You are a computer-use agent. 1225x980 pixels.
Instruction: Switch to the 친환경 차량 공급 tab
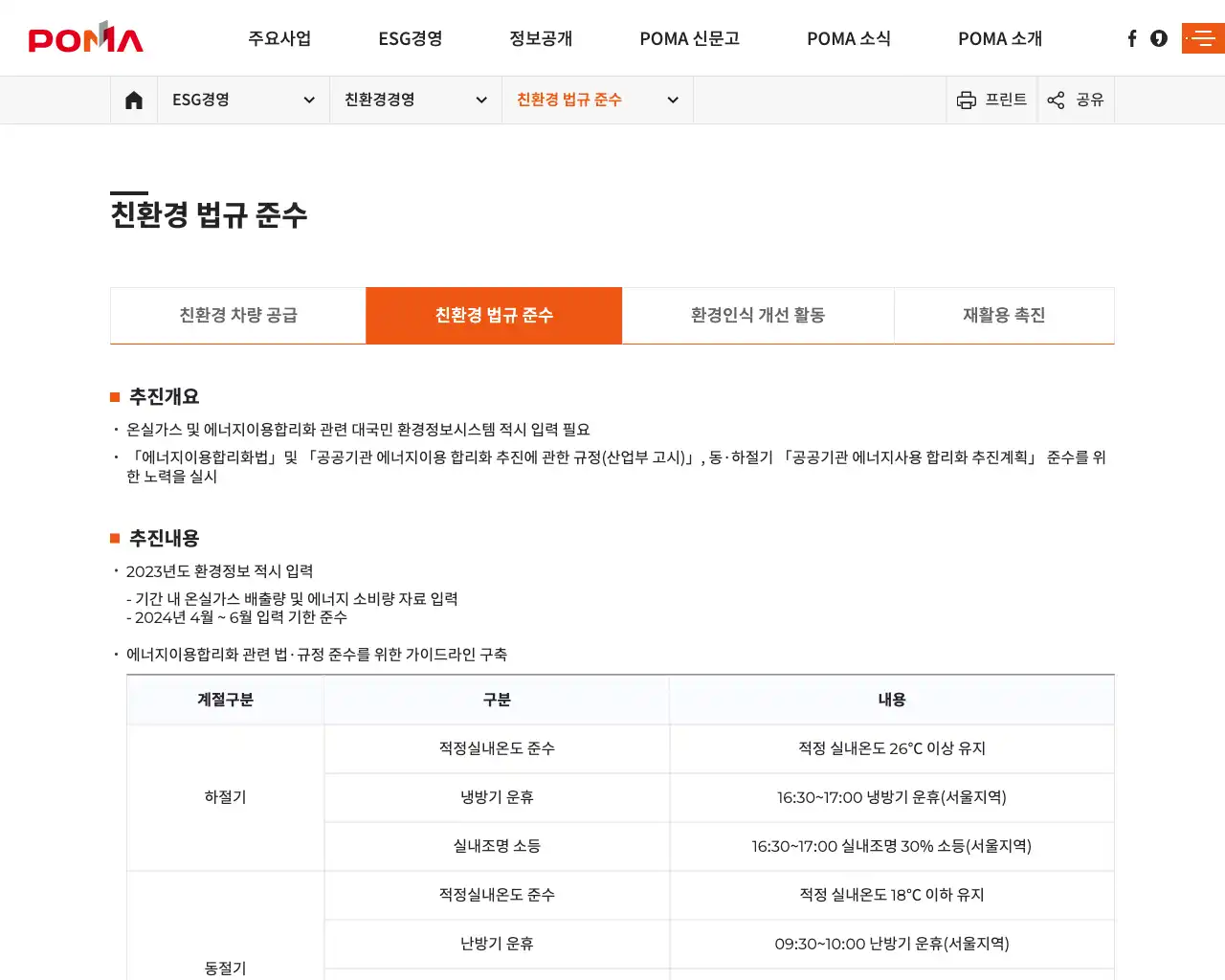(238, 315)
